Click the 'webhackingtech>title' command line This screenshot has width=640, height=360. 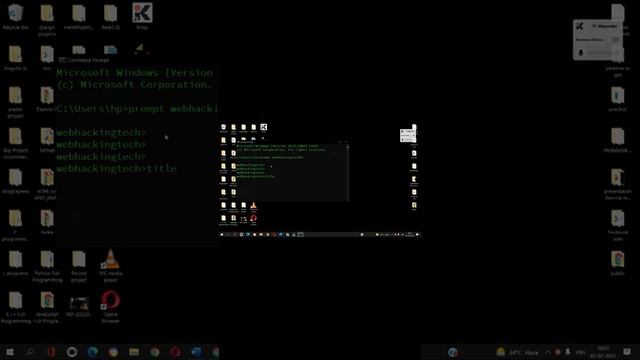tap(116, 169)
